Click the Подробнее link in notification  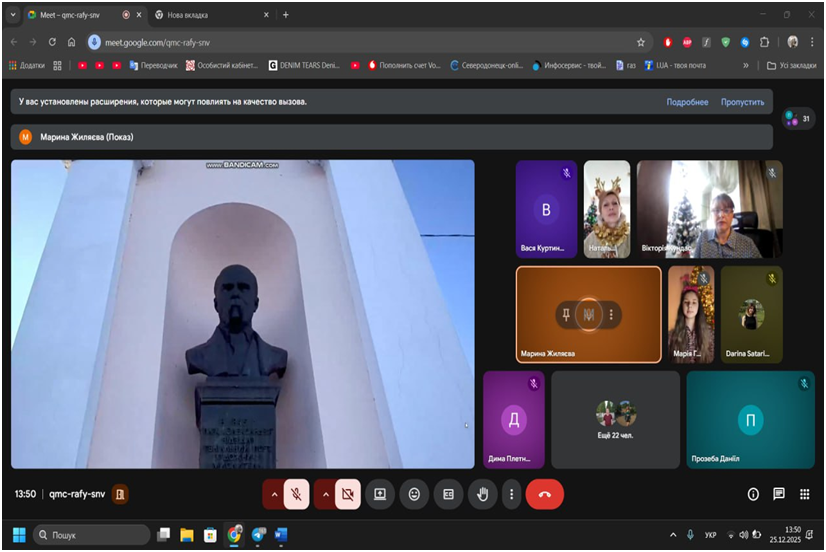coord(687,102)
